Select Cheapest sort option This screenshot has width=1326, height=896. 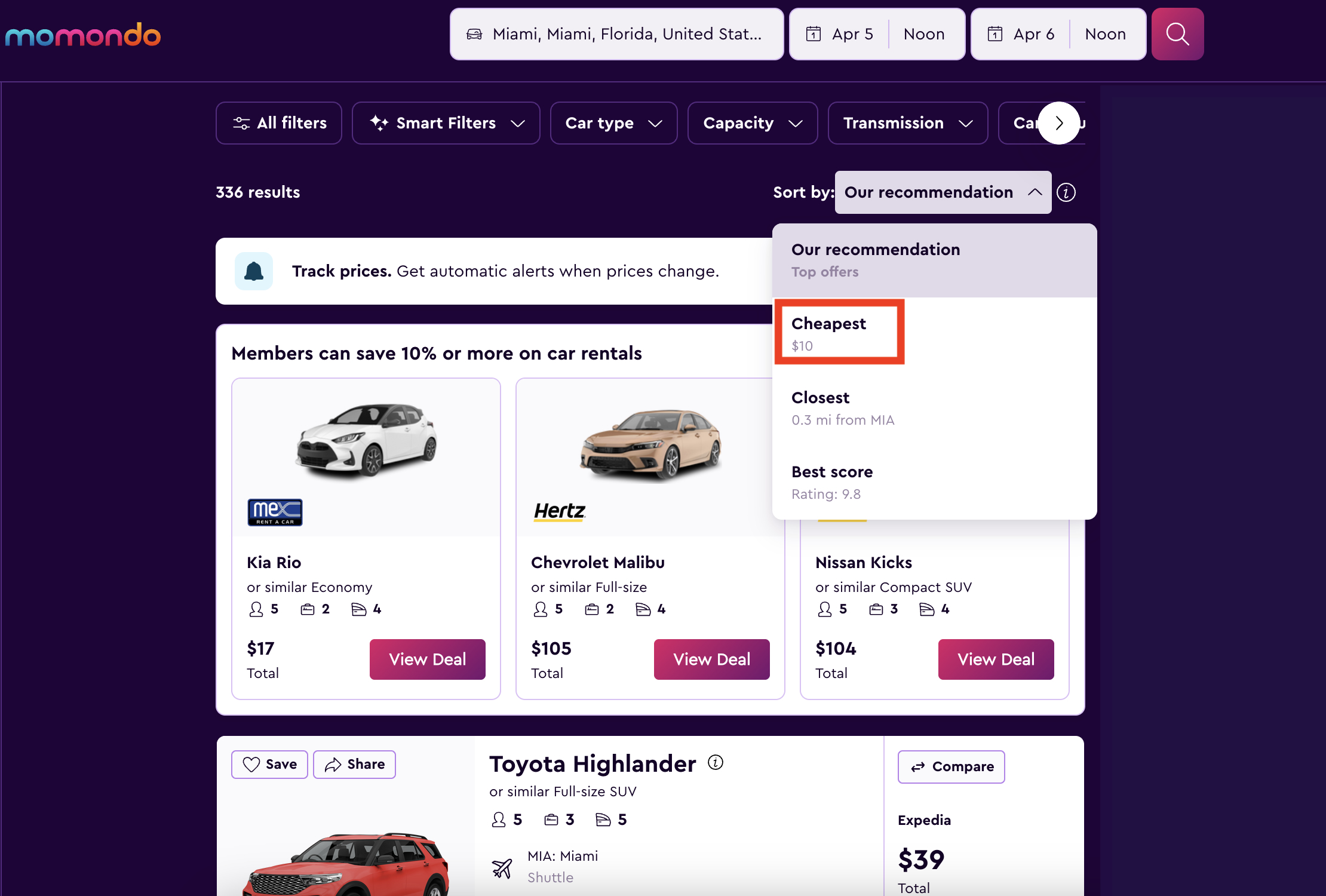(935, 334)
